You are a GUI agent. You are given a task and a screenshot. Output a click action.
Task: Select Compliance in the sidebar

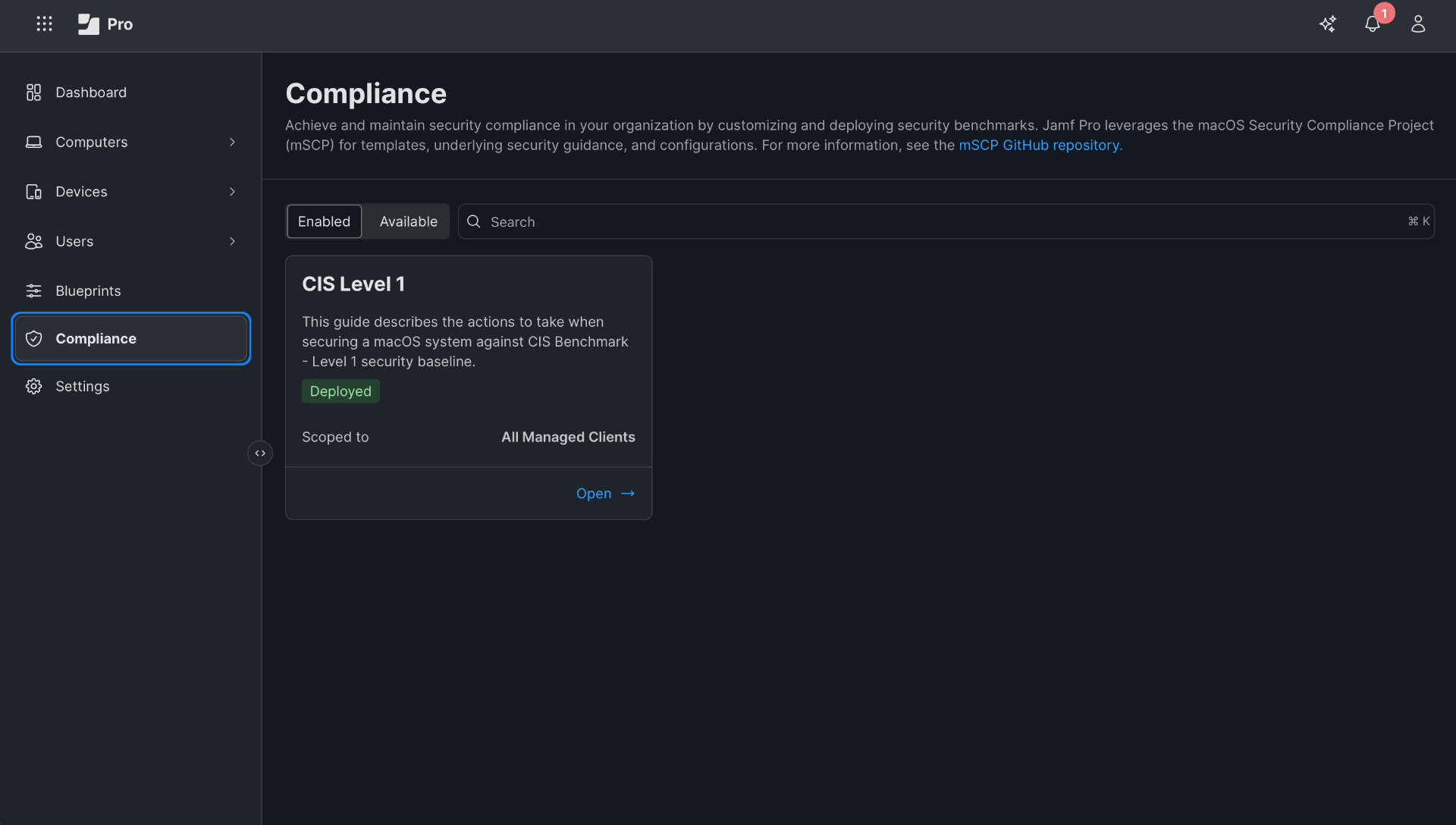click(131, 339)
